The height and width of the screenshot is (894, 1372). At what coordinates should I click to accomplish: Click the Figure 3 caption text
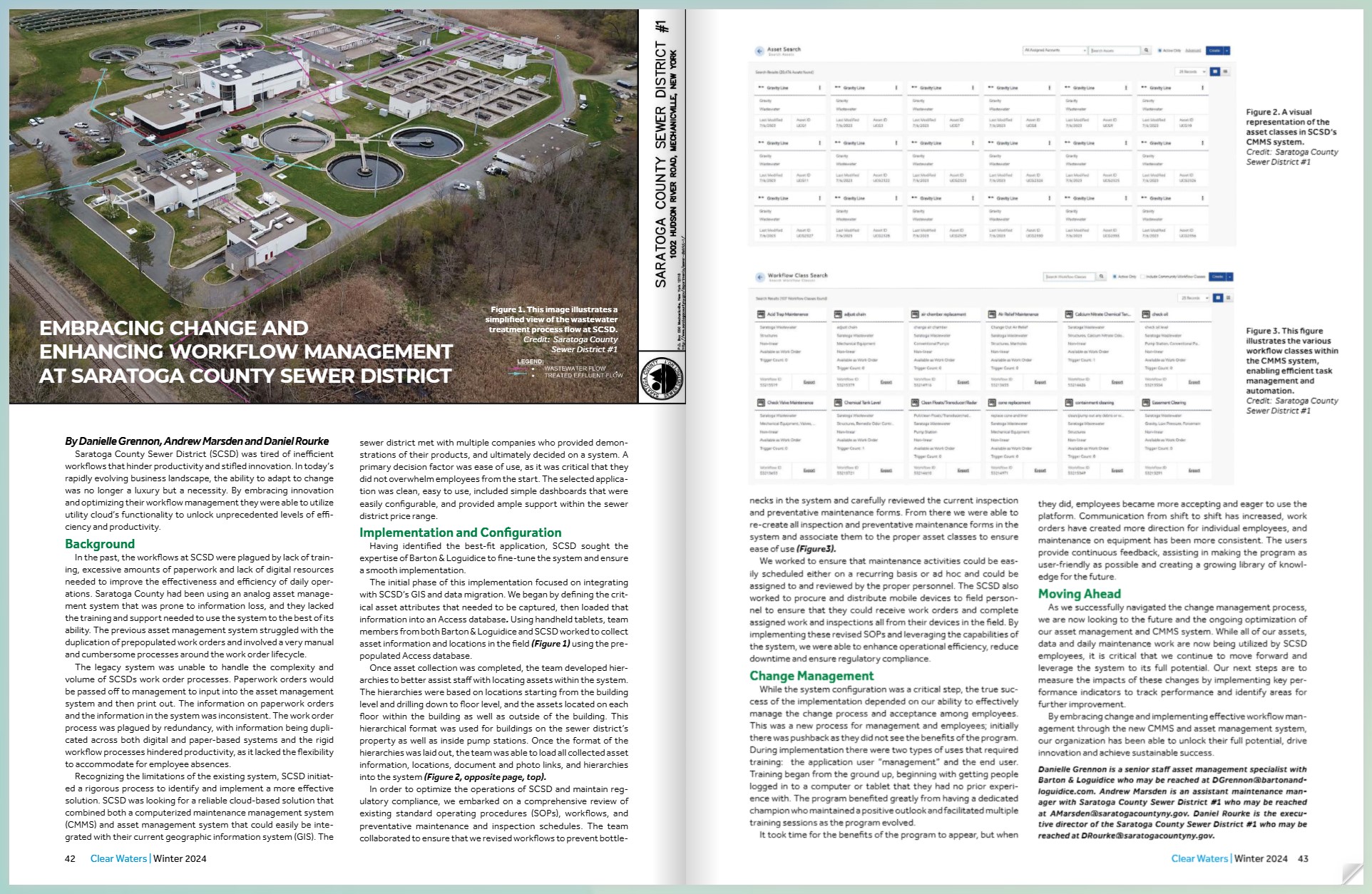coord(1292,371)
